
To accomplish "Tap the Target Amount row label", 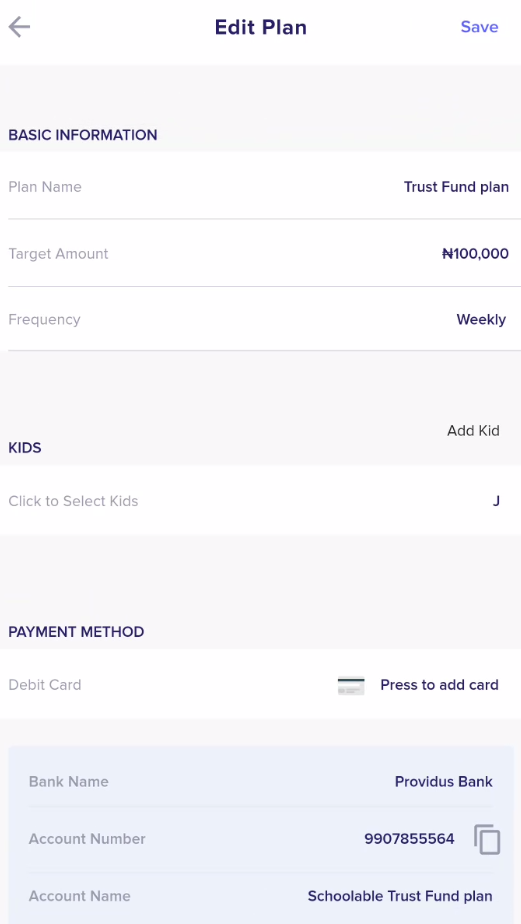I will coord(58,254).
